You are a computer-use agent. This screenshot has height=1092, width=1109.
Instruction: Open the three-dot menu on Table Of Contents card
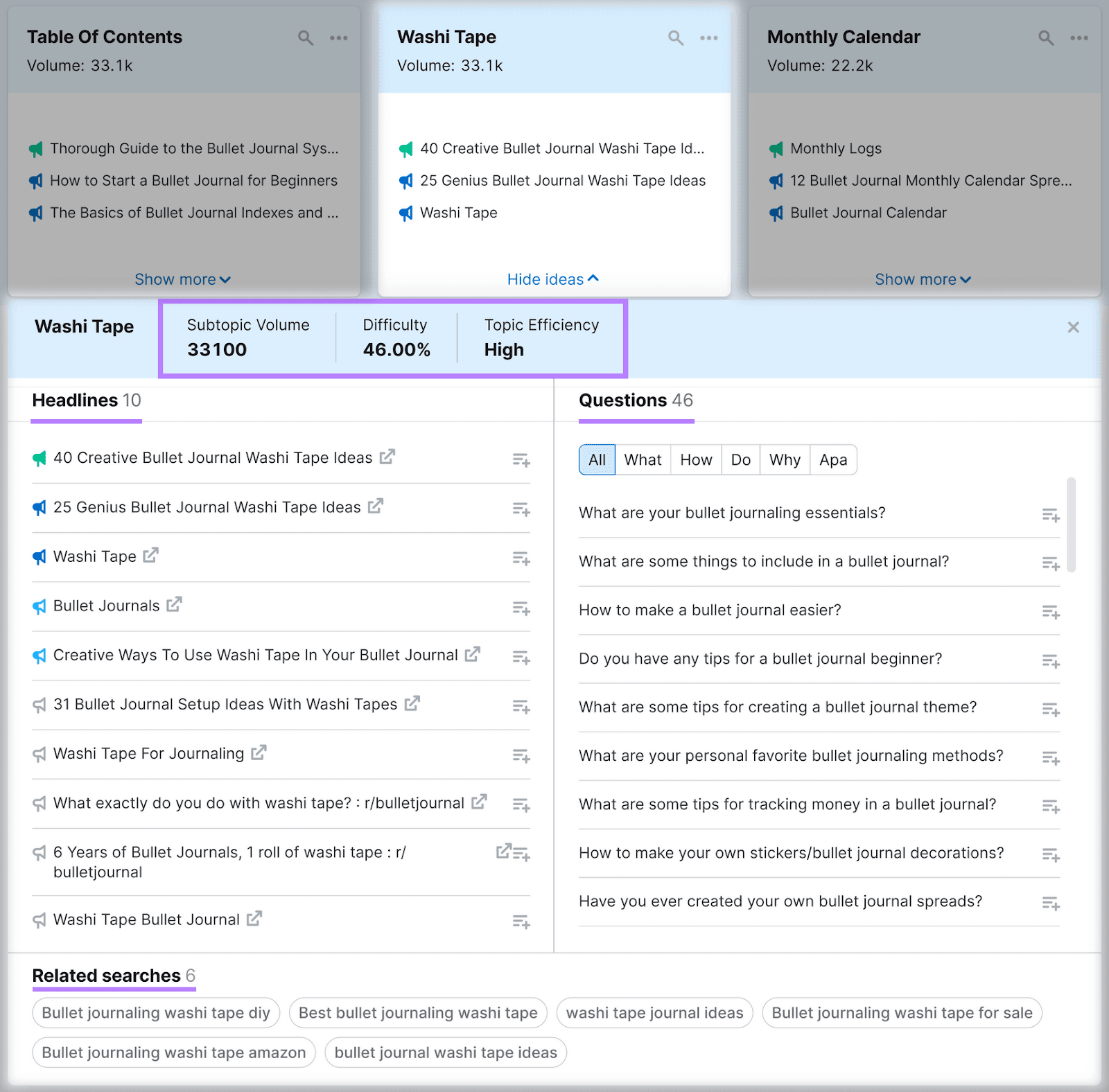coord(339,38)
